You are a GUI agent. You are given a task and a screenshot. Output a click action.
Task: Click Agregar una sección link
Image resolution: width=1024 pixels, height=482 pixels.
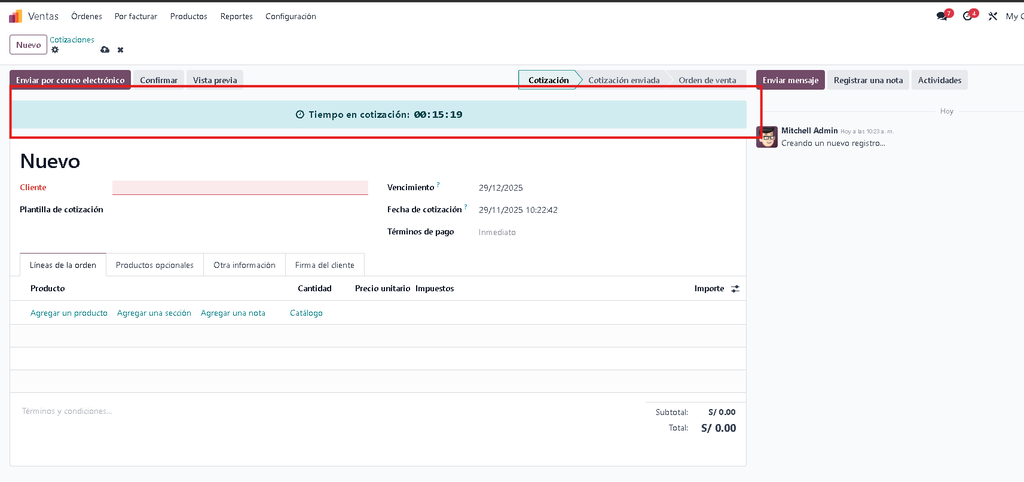click(x=154, y=313)
